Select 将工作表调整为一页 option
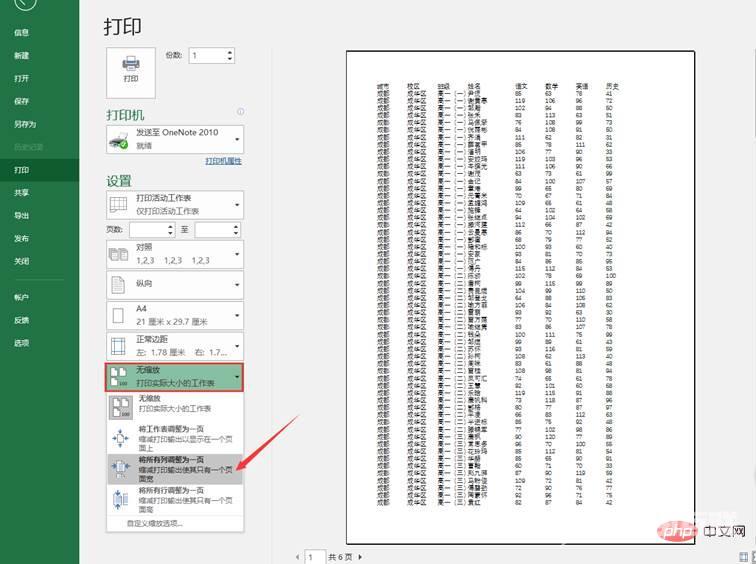Screen dimensions: 756x564 (175, 438)
